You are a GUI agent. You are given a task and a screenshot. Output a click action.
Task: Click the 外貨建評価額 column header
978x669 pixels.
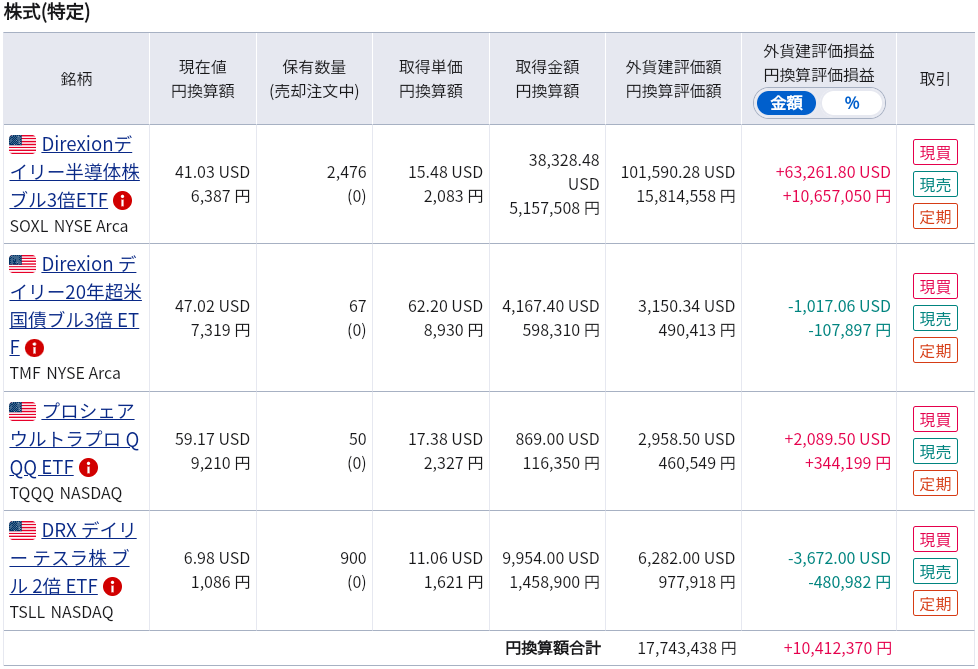674,79
